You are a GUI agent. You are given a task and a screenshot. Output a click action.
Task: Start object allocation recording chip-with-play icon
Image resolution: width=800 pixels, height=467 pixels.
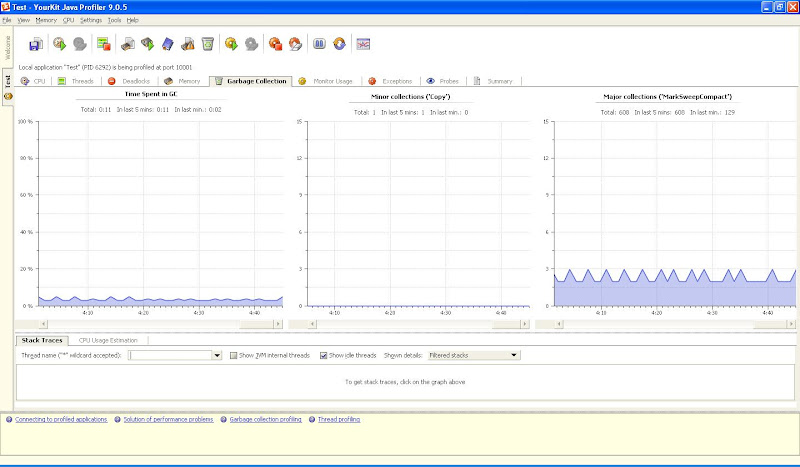[x=148, y=44]
